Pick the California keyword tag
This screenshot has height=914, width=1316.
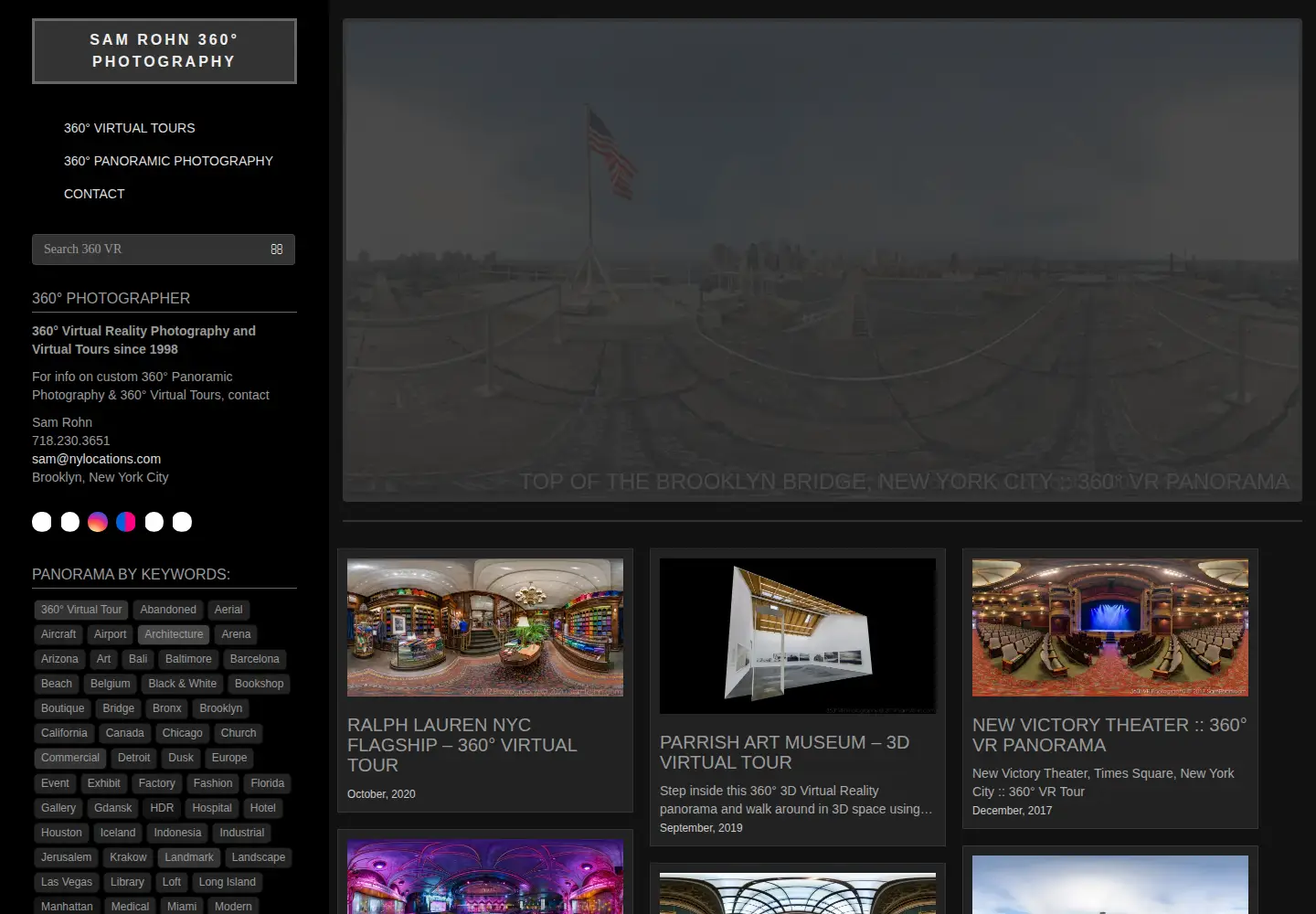click(64, 733)
